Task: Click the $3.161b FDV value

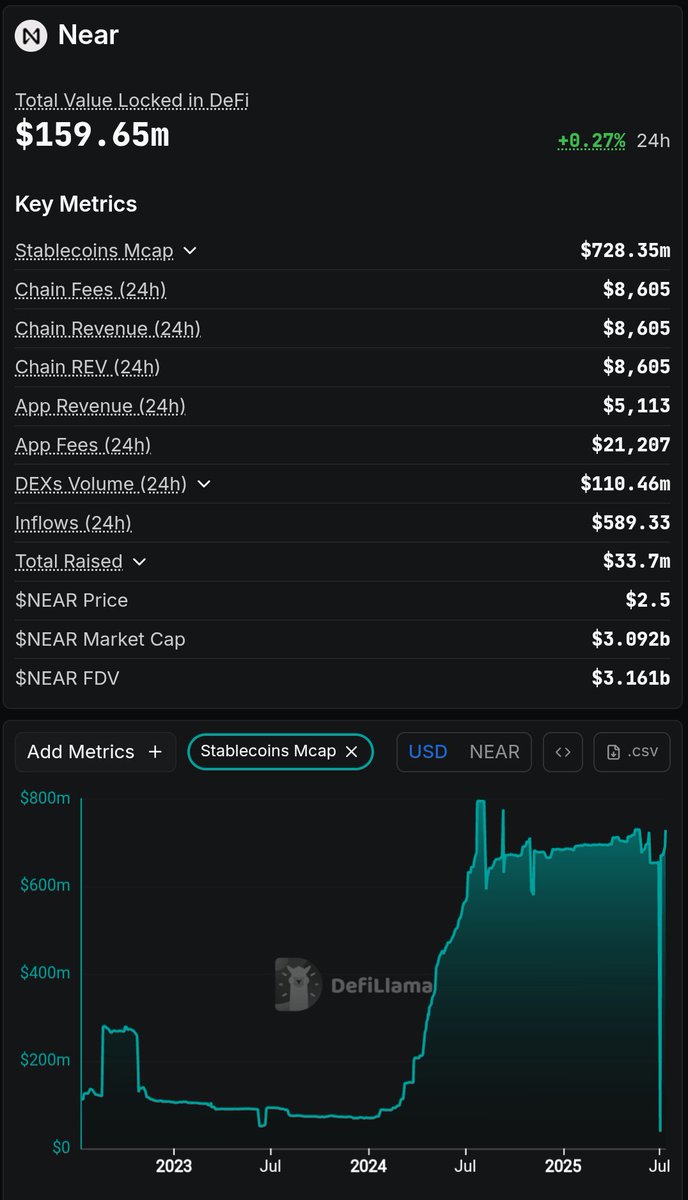Action: [631, 678]
